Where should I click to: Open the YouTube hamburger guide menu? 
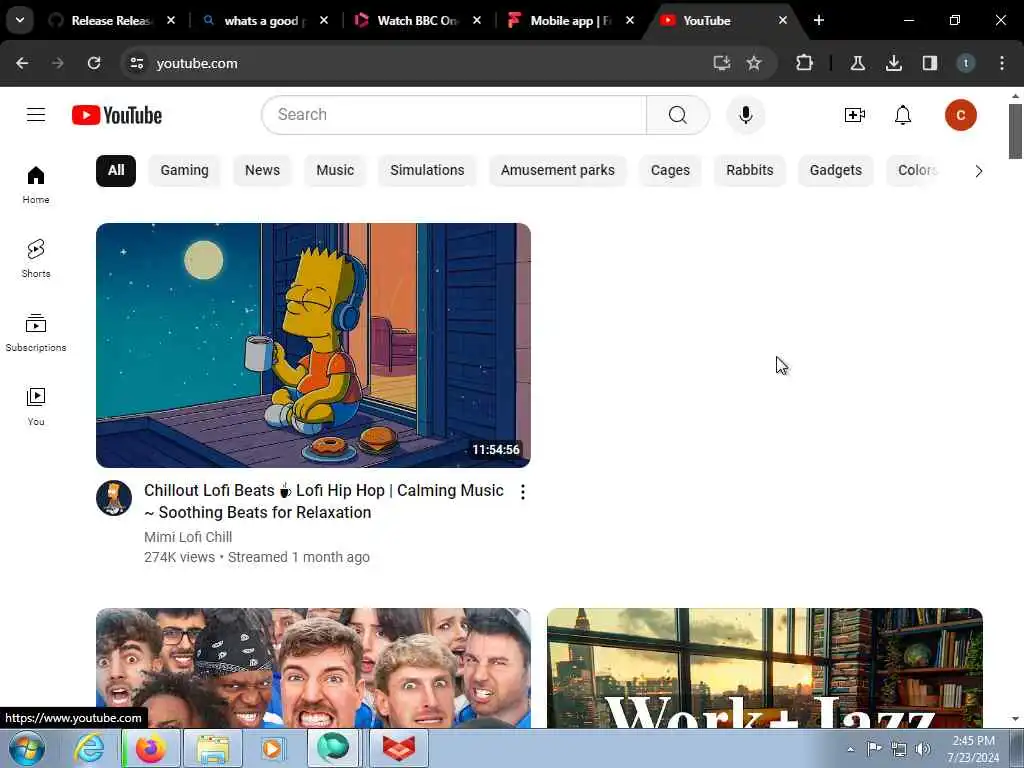pyautogui.click(x=36, y=115)
